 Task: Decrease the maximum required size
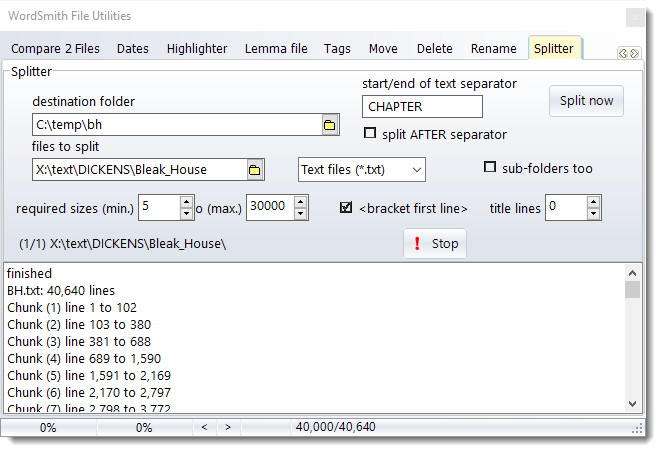pyautogui.click(x=300, y=213)
